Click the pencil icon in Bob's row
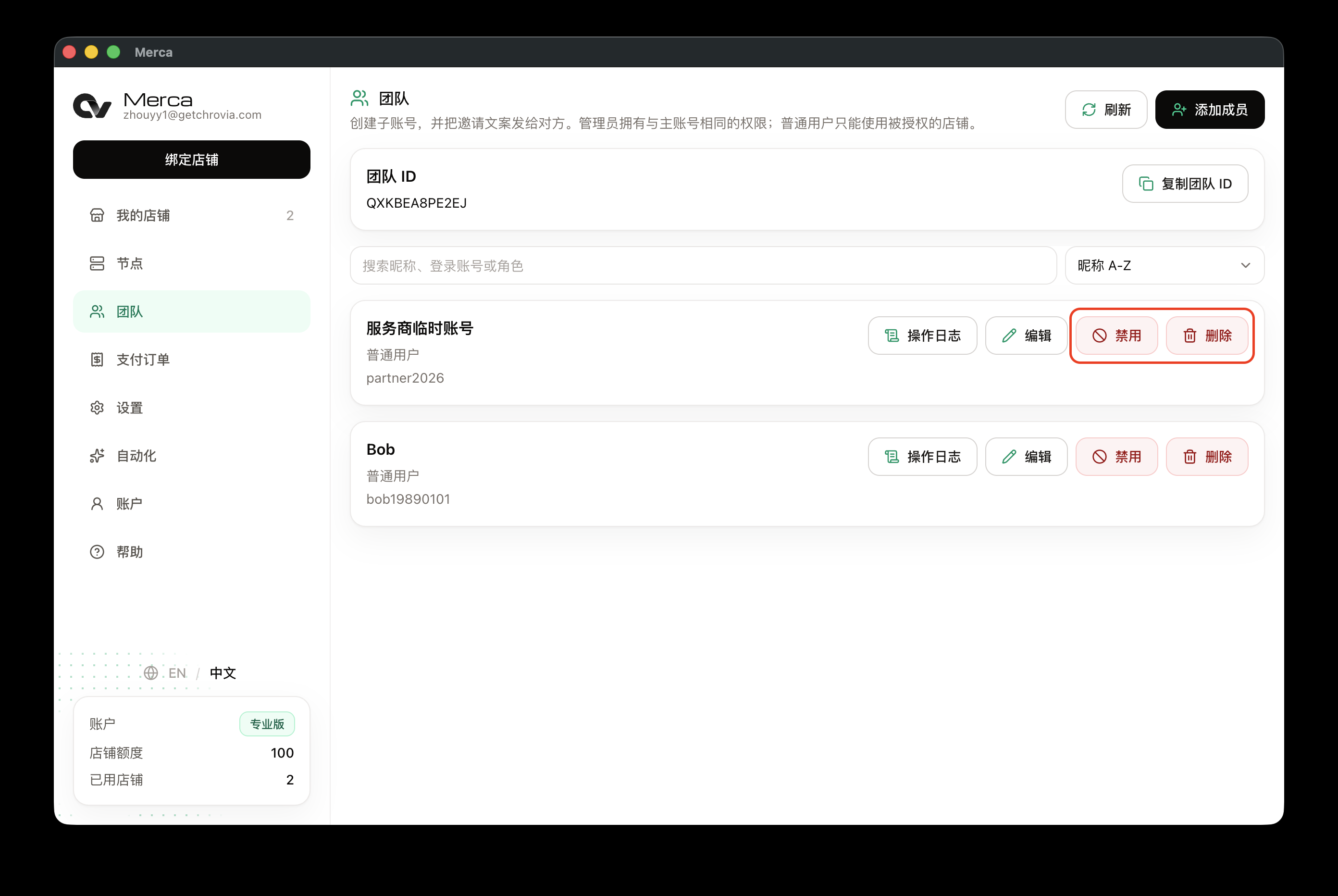 click(x=1009, y=457)
